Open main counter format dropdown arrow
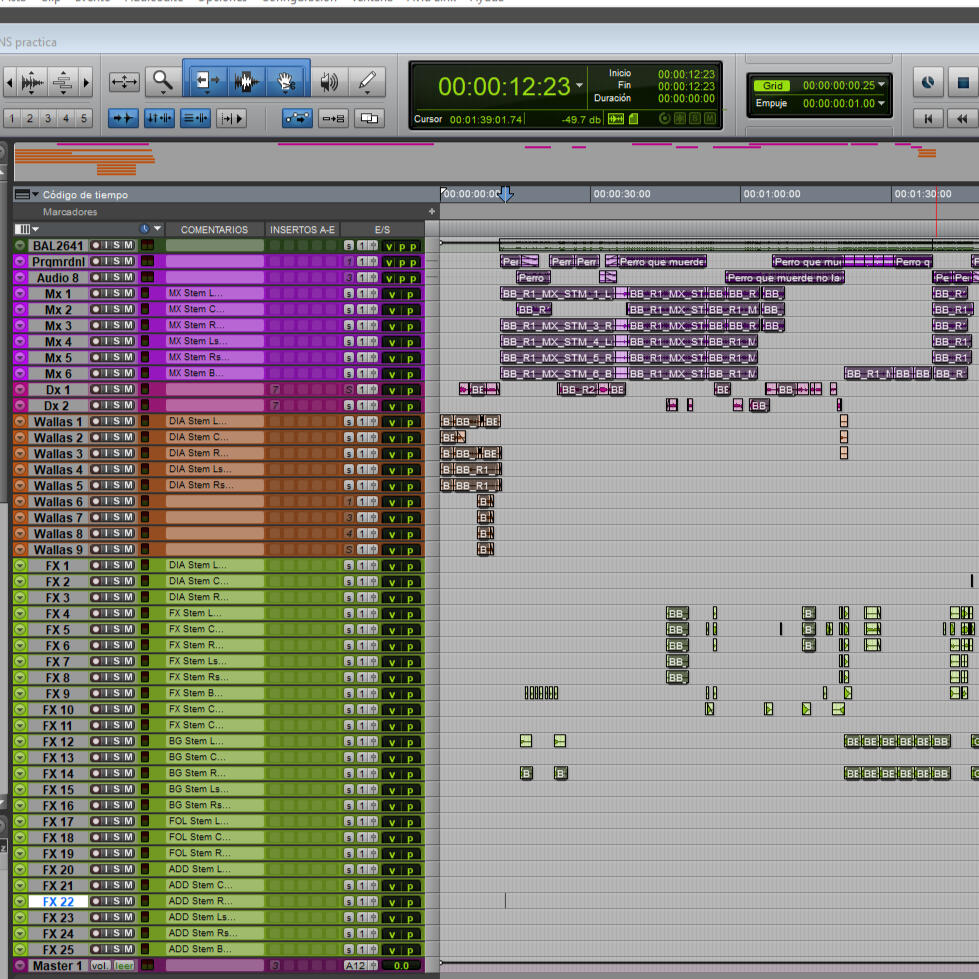This screenshot has height=979, width=979. (579, 86)
